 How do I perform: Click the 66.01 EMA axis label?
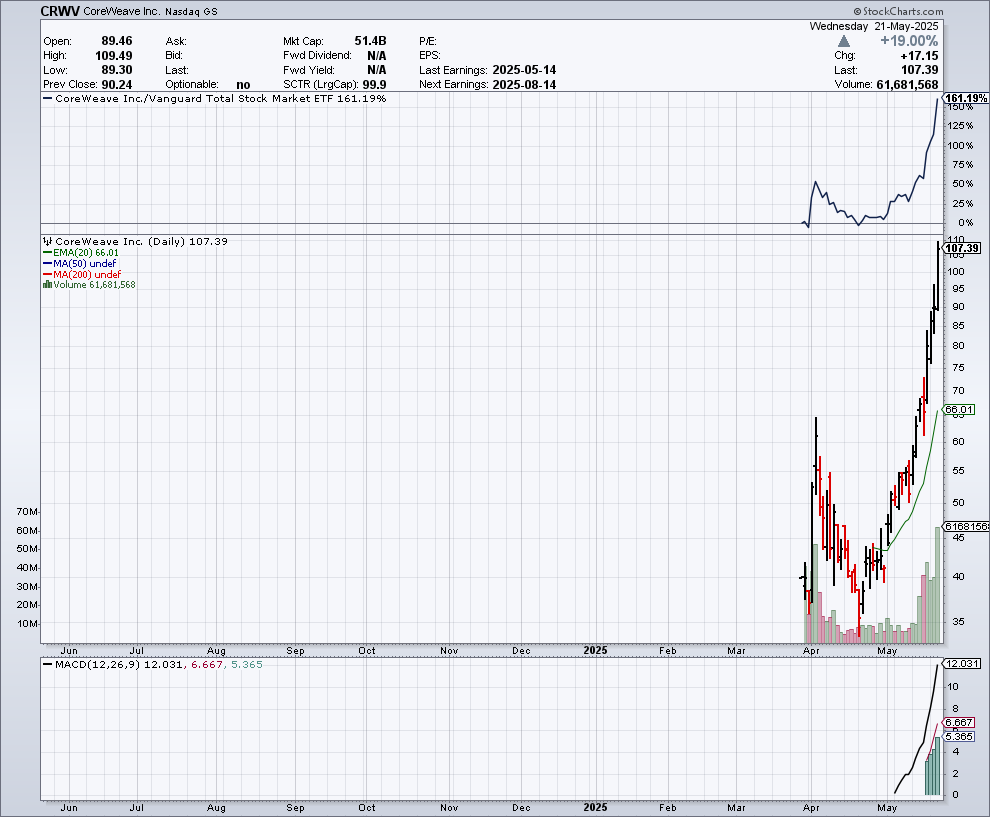click(959, 410)
